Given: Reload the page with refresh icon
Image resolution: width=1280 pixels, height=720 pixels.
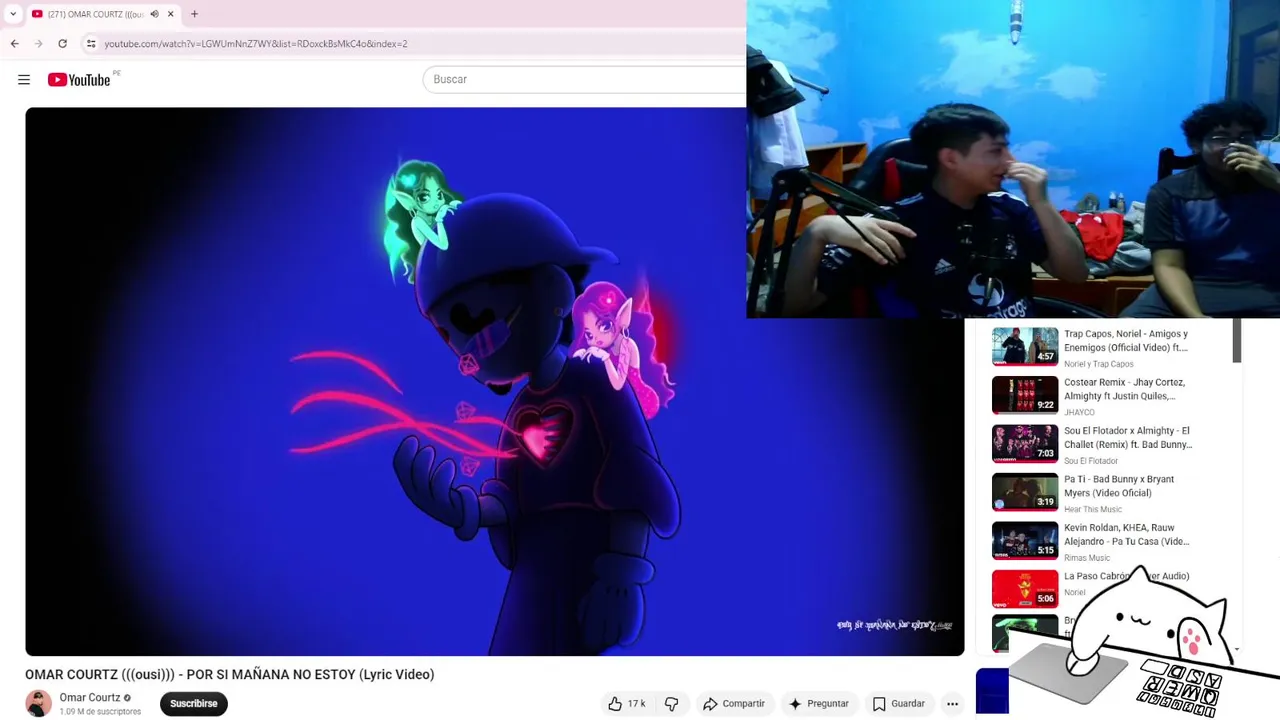Looking at the screenshot, I should 62,44.
